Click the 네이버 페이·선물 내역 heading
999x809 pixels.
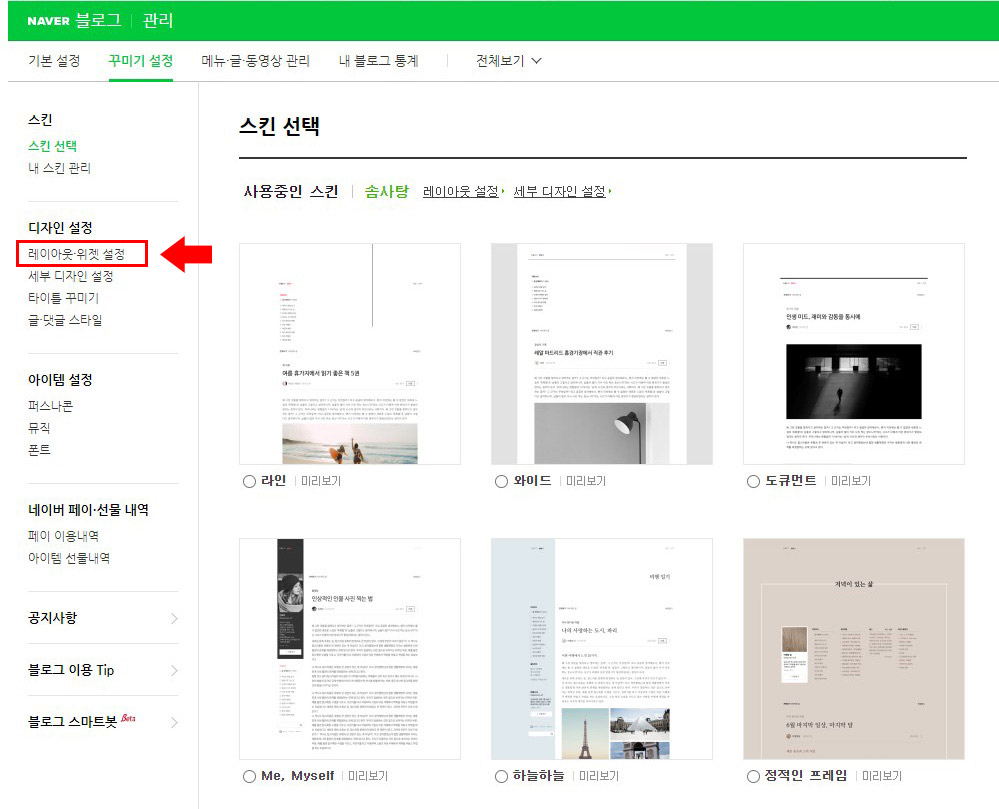tap(88, 510)
